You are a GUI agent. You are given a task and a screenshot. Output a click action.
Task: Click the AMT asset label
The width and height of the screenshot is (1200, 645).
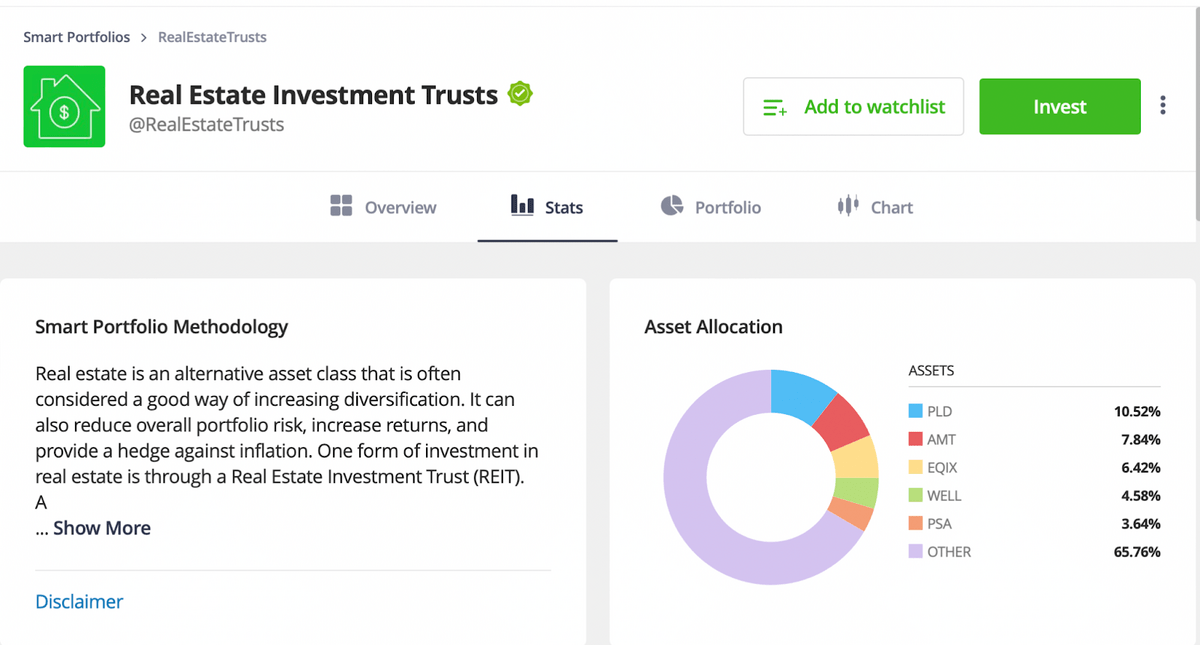click(x=942, y=439)
